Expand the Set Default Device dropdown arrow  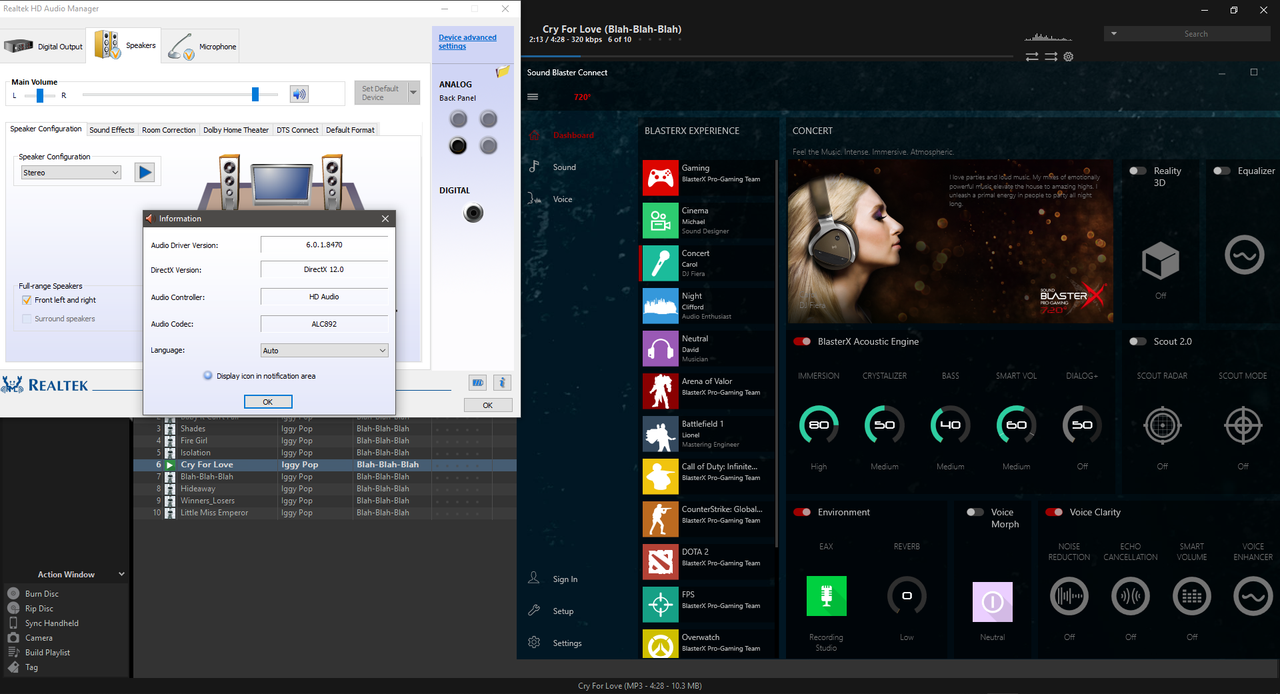pyautogui.click(x=414, y=93)
